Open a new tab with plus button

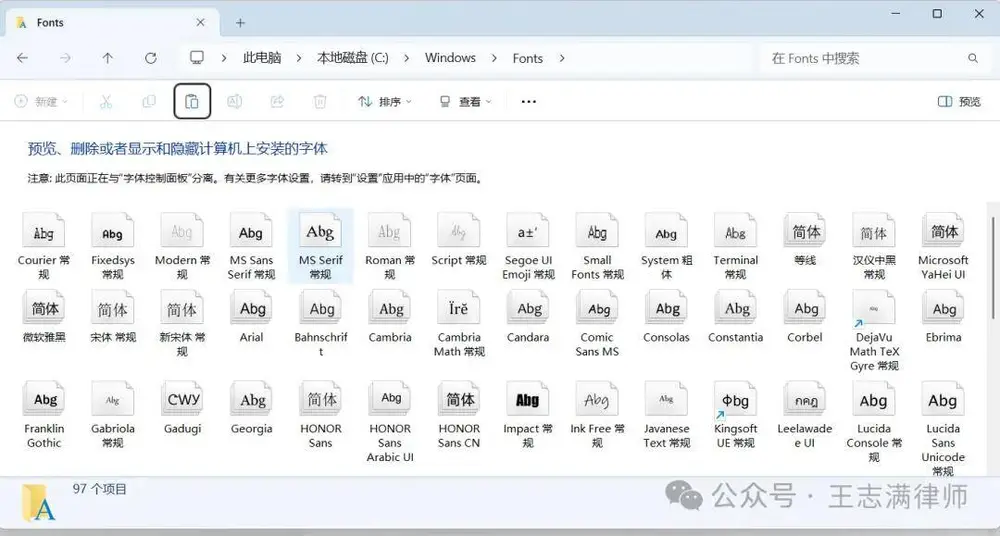click(240, 23)
